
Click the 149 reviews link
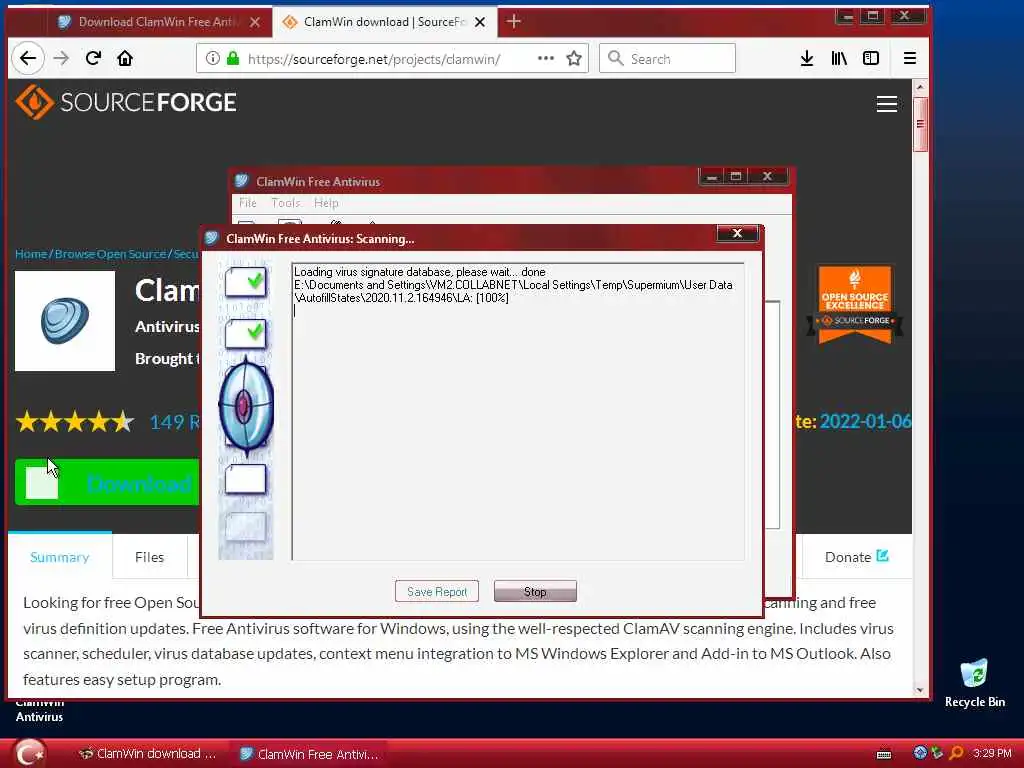(x=174, y=422)
